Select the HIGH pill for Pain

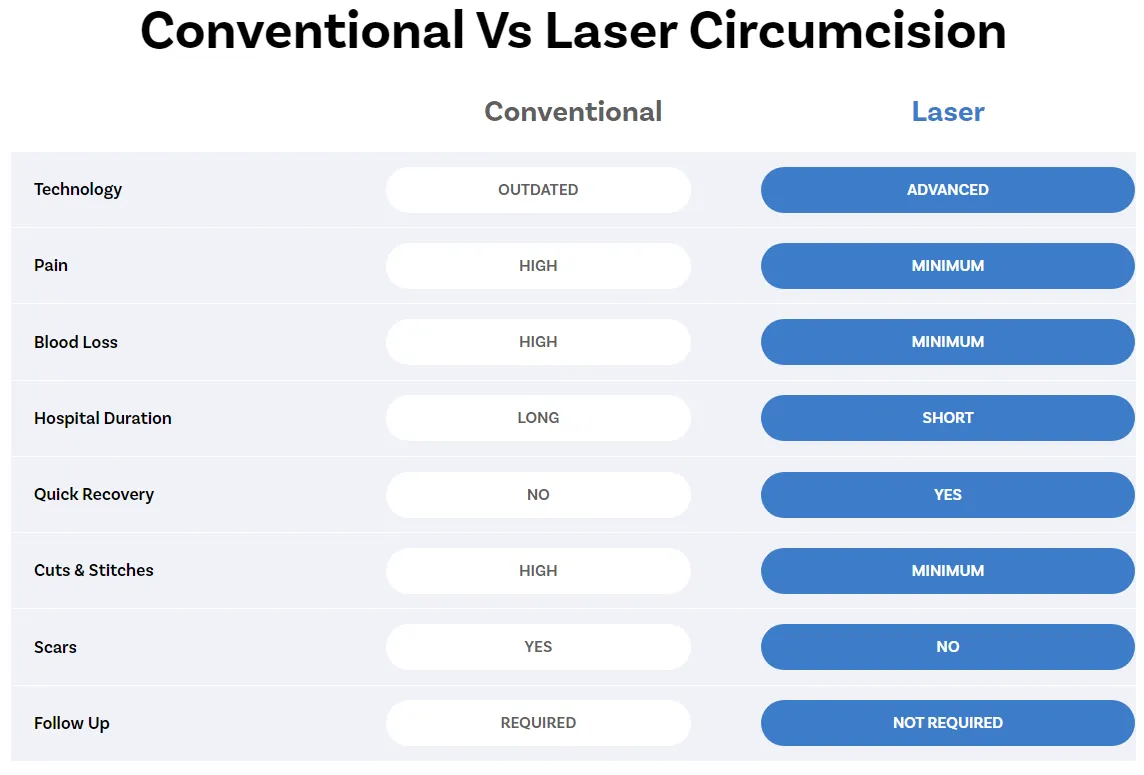(x=538, y=266)
